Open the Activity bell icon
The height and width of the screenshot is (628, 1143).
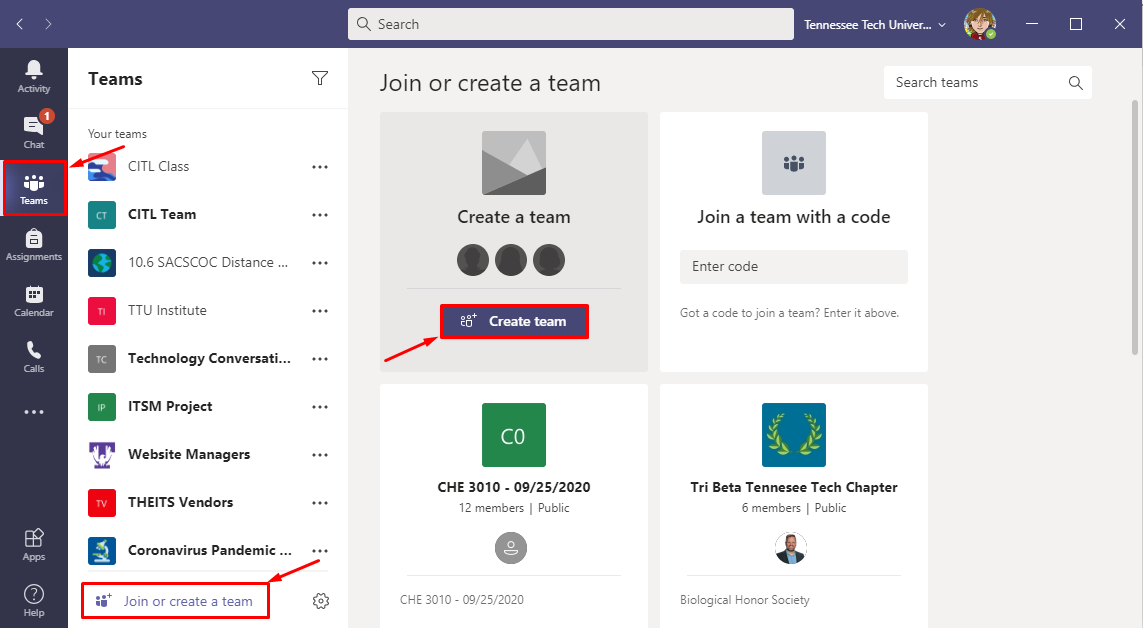click(34, 76)
